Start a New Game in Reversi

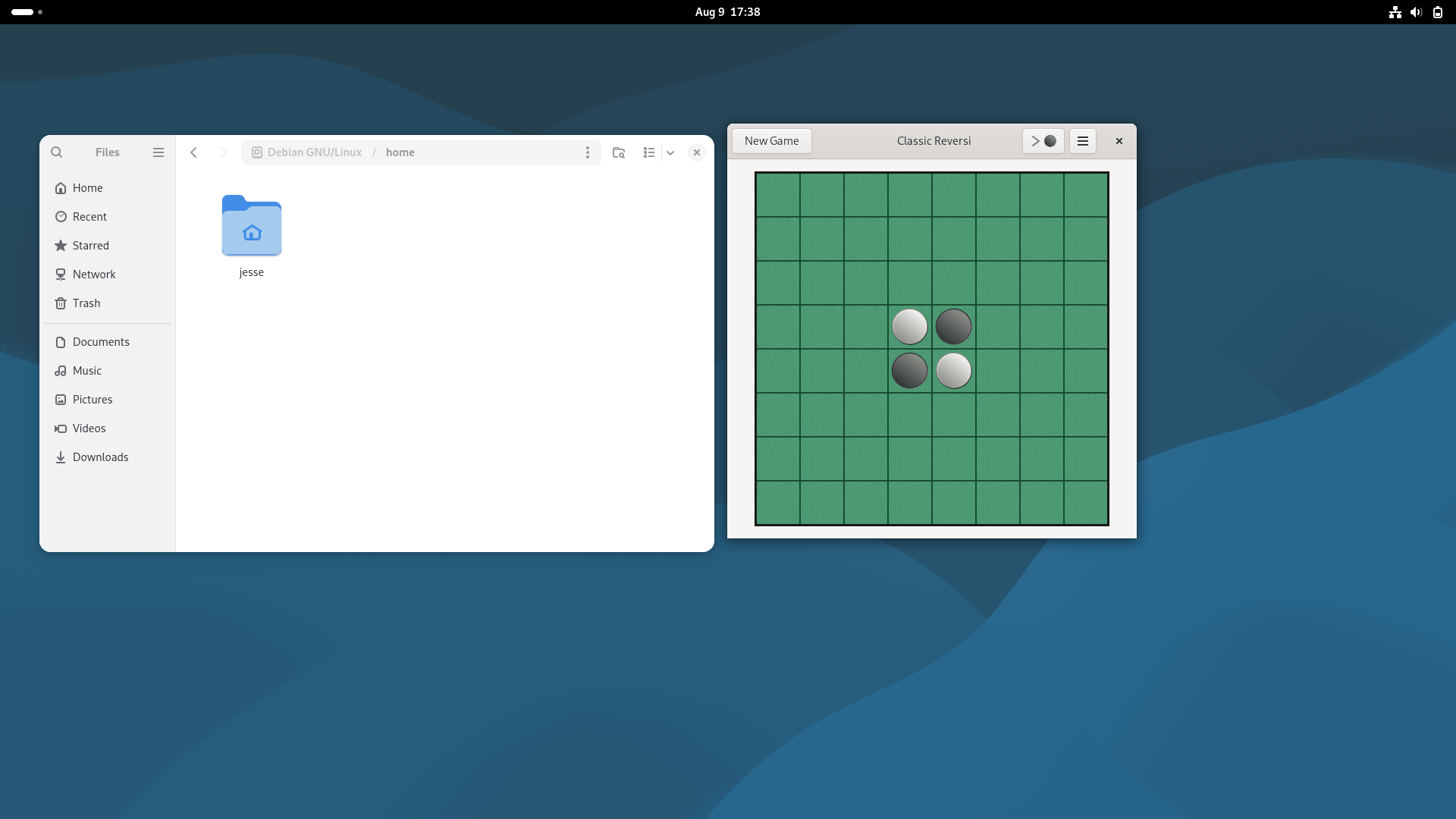click(771, 141)
